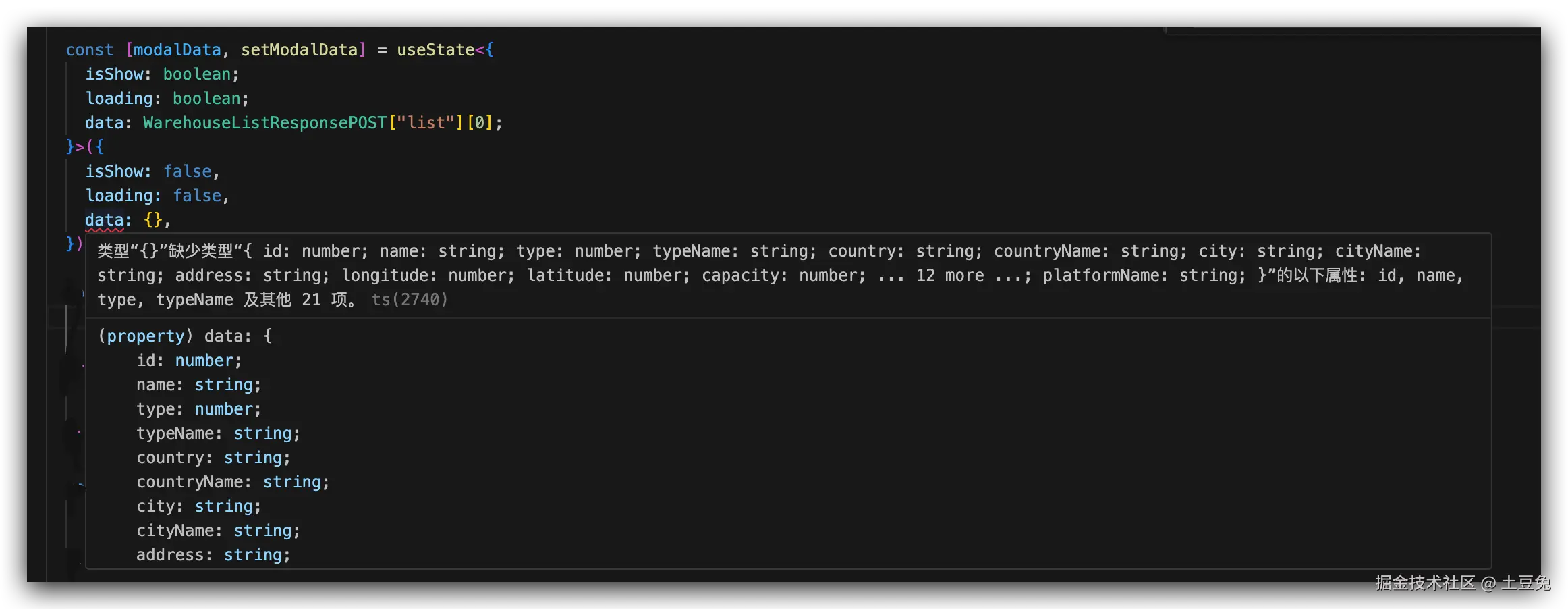The height and width of the screenshot is (609, 1568).
Task: Click the 掘金技术社区 watermark text
Action: point(1425,583)
